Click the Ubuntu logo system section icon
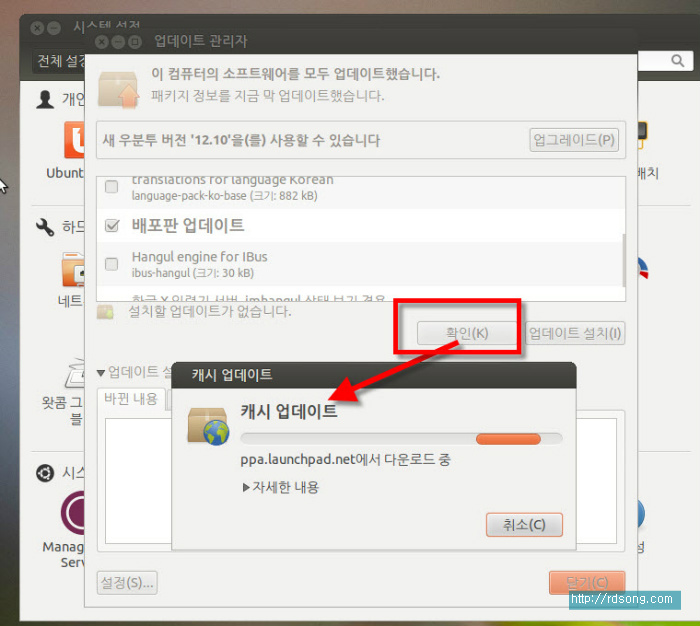Screen dimensions: 700x626 pyautogui.click(x=45, y=472)
